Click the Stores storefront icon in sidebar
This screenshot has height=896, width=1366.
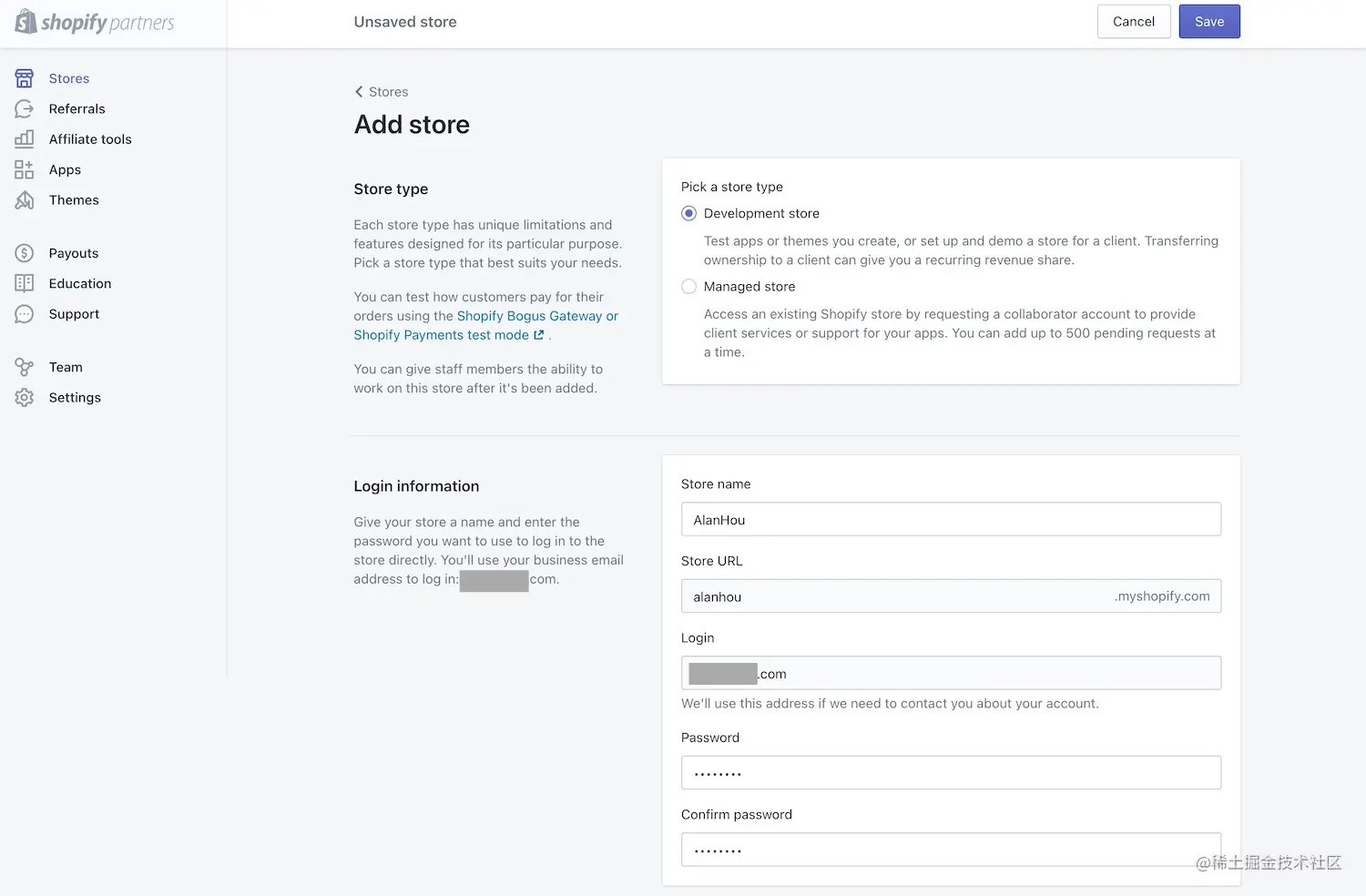click(x=25, y=78)
